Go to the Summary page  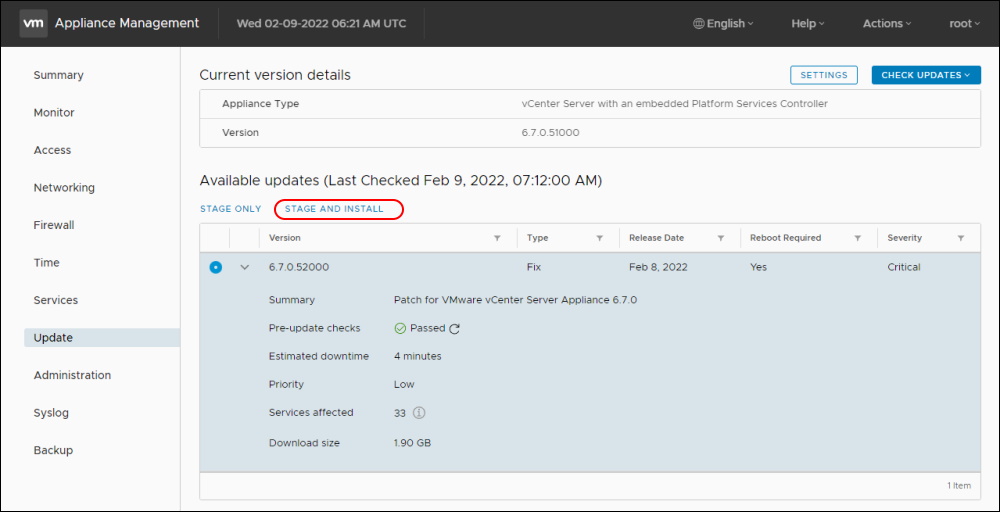coord(59,75)
